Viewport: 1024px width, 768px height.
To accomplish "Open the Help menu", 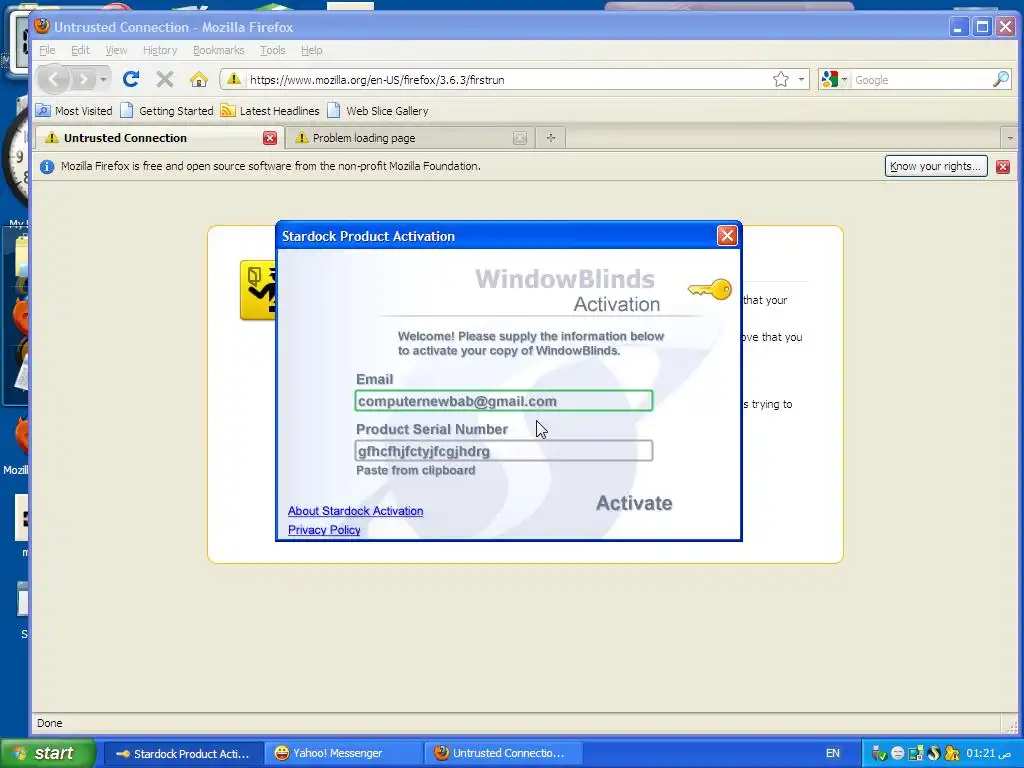I will (x=312, y=50).
